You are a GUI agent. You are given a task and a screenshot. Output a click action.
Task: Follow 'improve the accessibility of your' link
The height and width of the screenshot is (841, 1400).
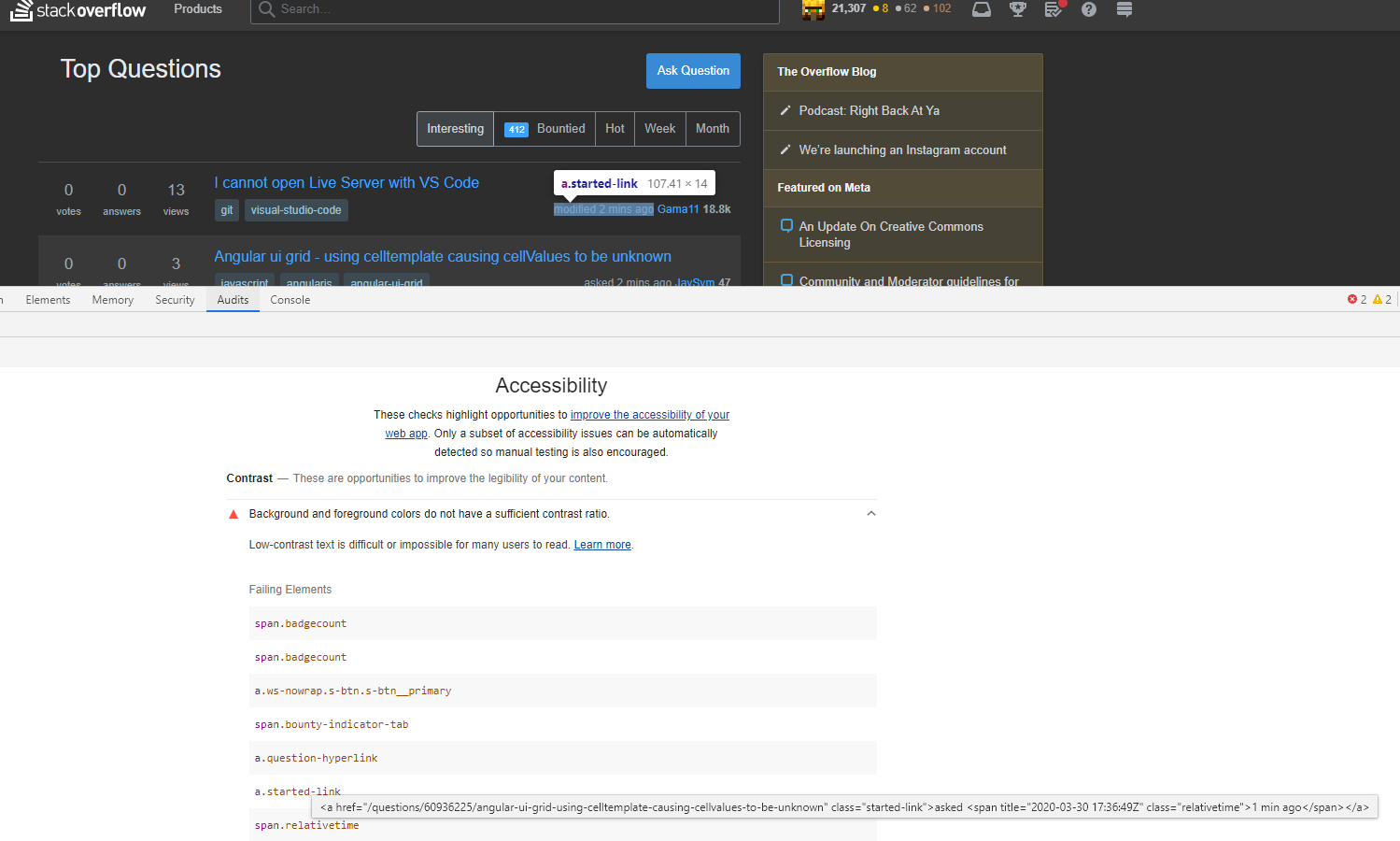[650, 415]
